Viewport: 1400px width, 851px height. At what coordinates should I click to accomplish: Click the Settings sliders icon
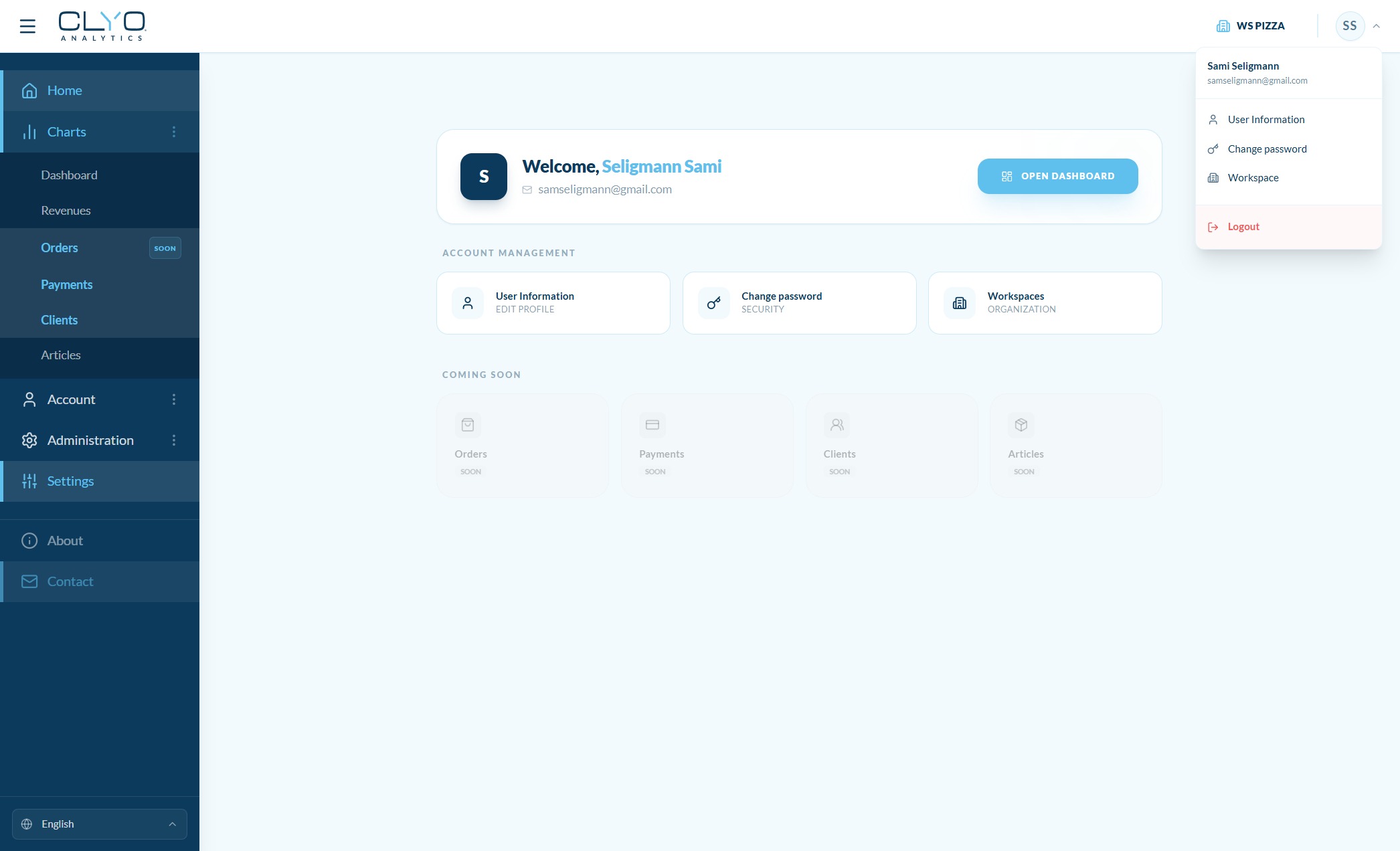[29, 481]
